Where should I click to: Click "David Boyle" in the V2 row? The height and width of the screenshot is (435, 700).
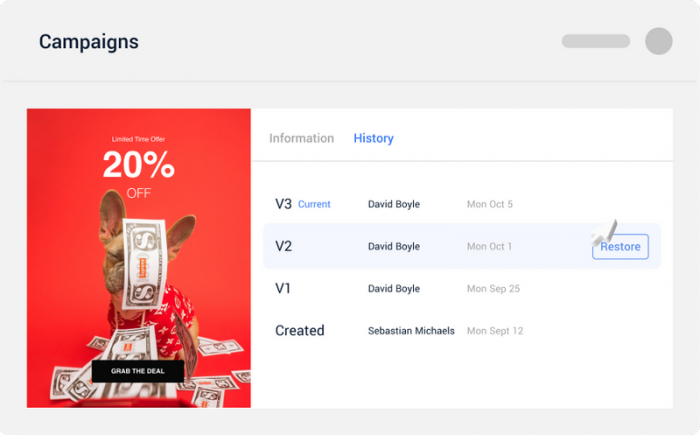click(394, 246)
